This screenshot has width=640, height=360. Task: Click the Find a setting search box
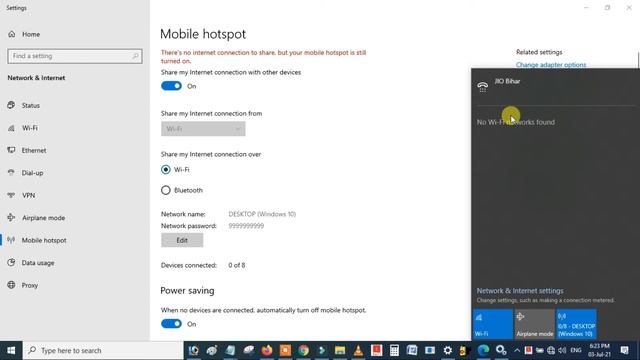[x=75, y=56]
